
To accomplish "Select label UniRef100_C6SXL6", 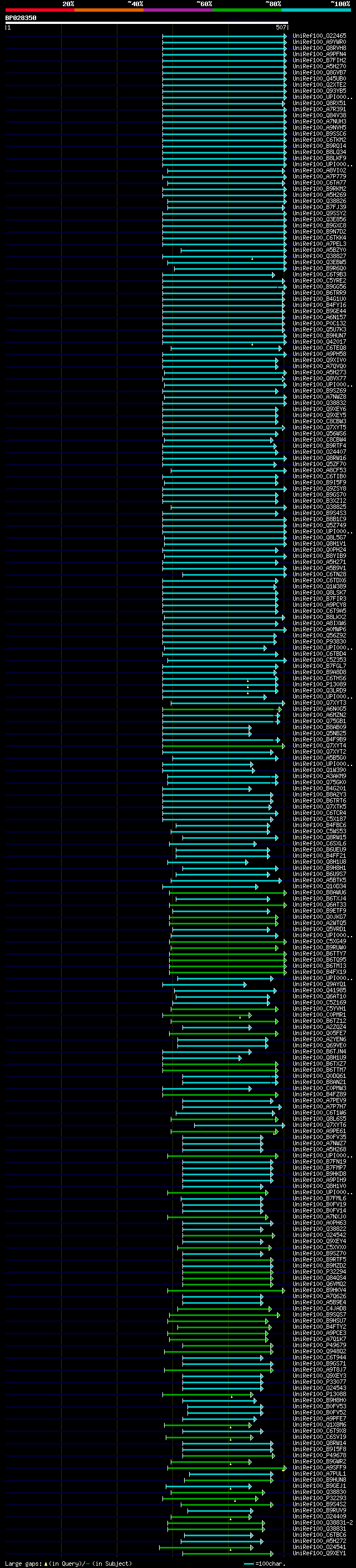I will pos(319,844).
